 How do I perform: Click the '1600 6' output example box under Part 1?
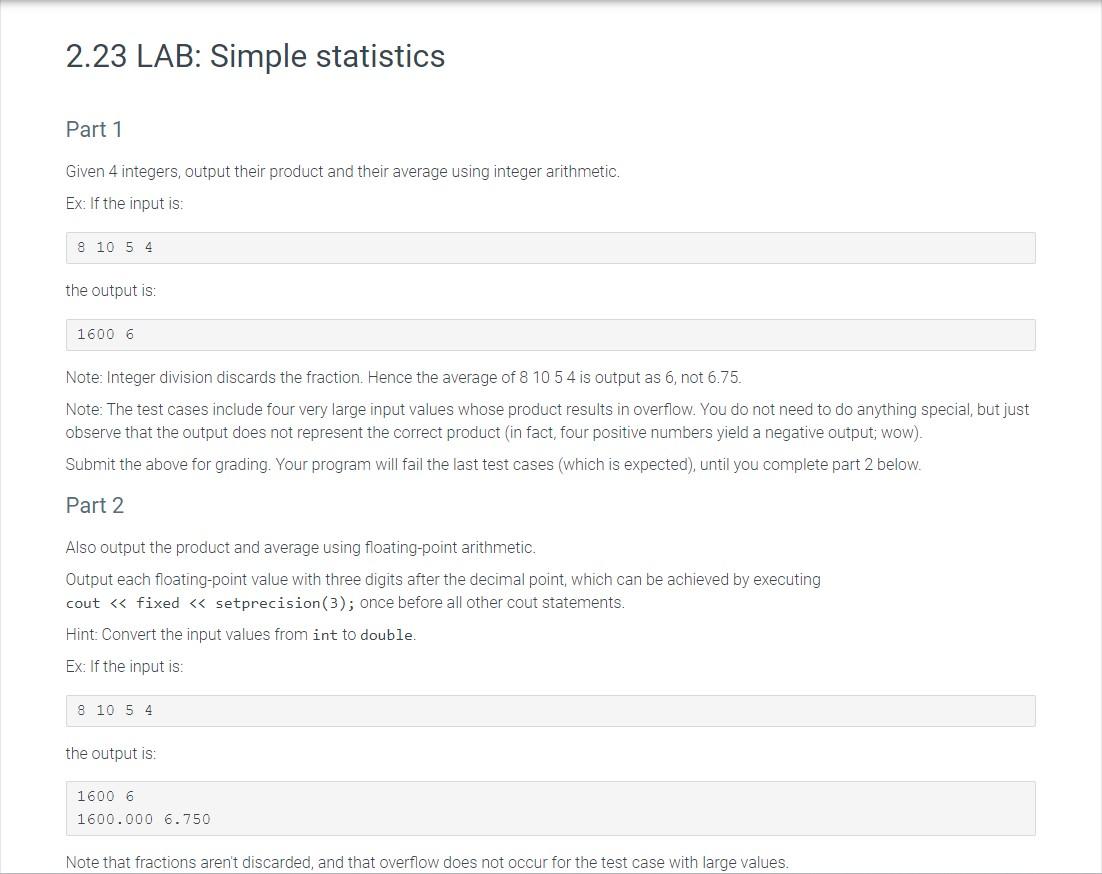550,335
